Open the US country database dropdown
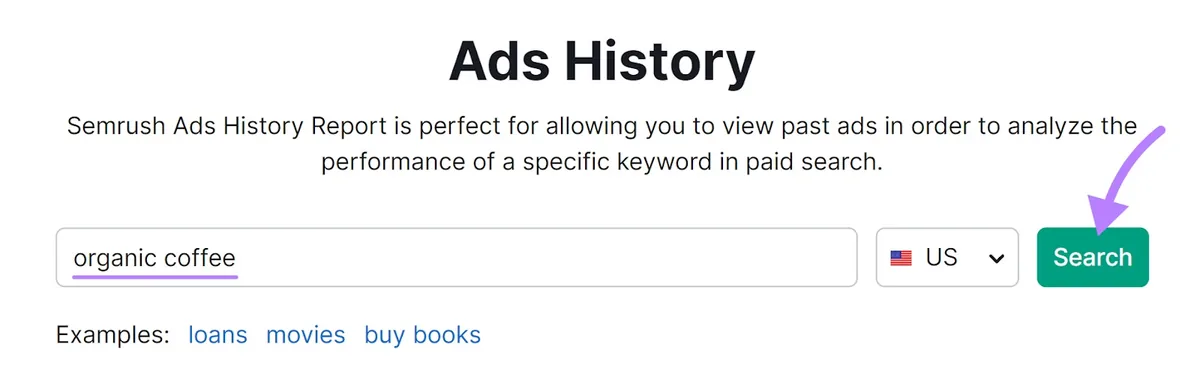The width and height of the screenshot is (1200, 371). tap(947, 258)
